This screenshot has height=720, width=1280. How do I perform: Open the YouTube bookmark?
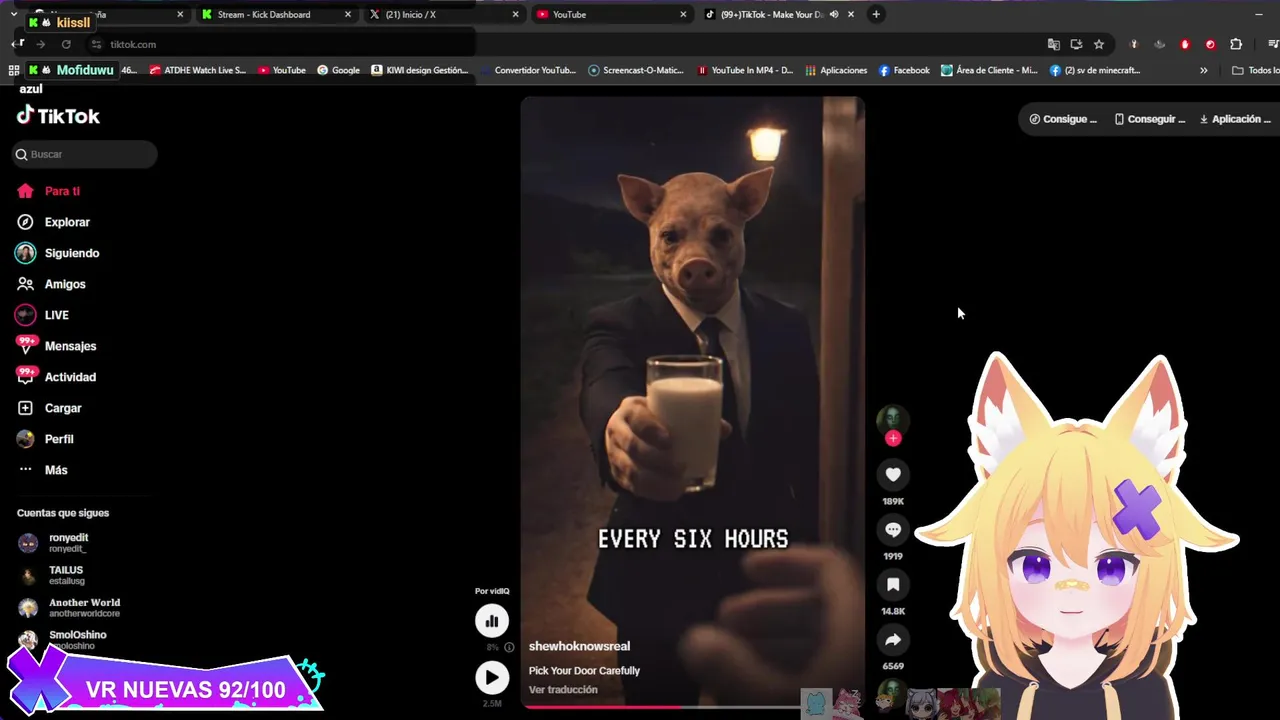[x=282, y=71]
